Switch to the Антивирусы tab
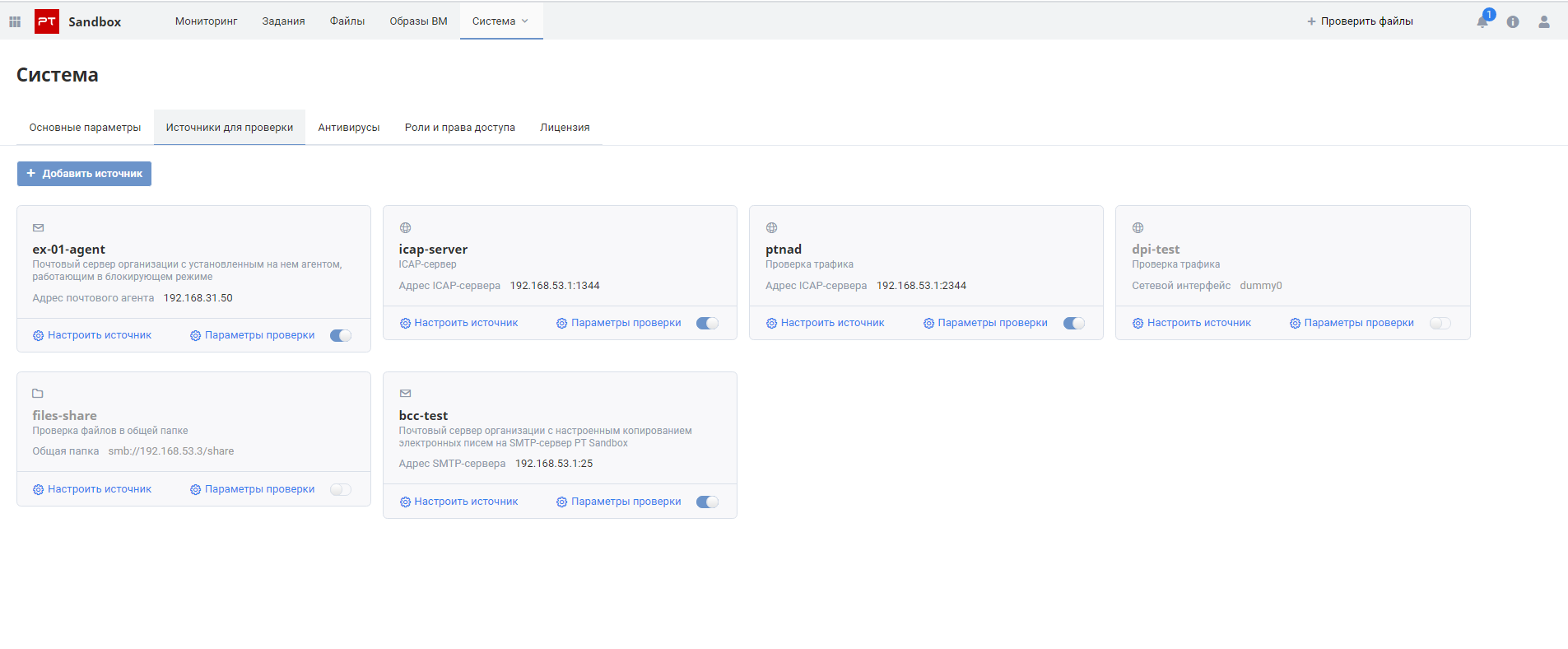Viewport: 1568px width, 649px height. 349,128
